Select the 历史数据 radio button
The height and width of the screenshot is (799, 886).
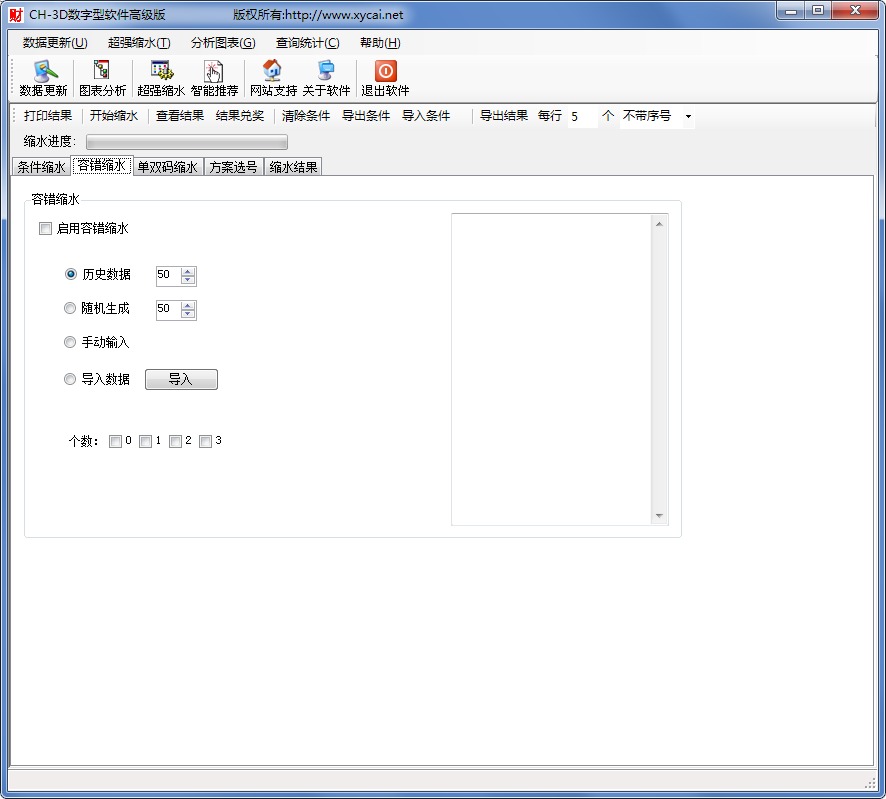[70, 274]
